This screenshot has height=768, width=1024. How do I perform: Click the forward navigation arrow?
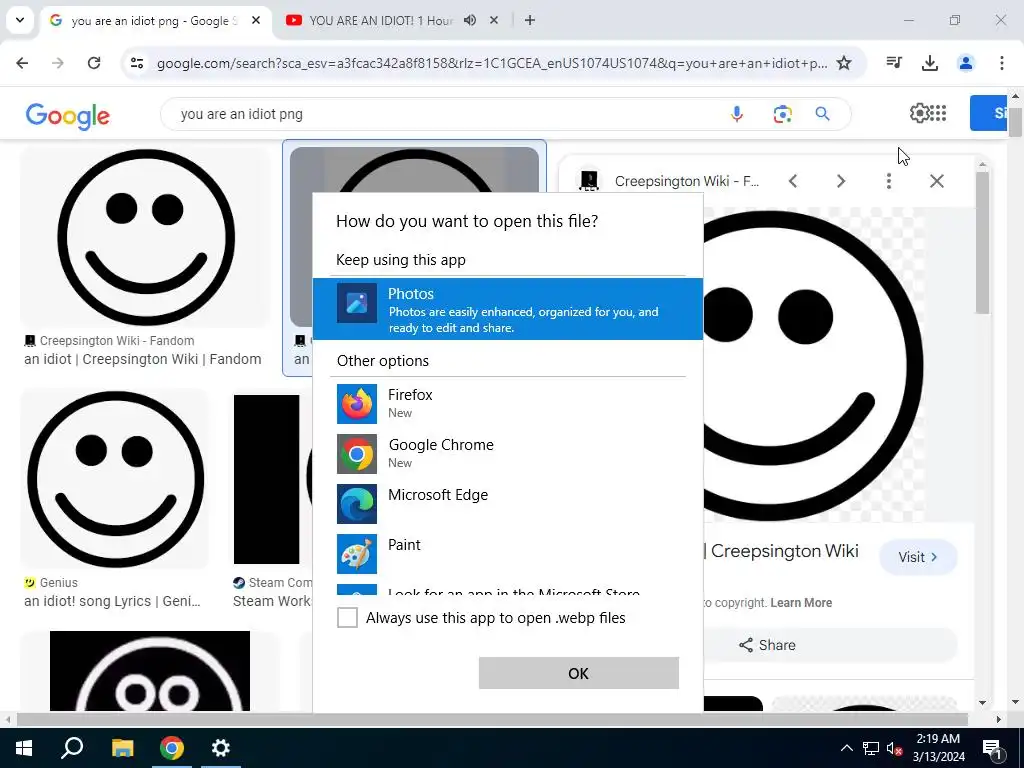(x=58, y=63)
